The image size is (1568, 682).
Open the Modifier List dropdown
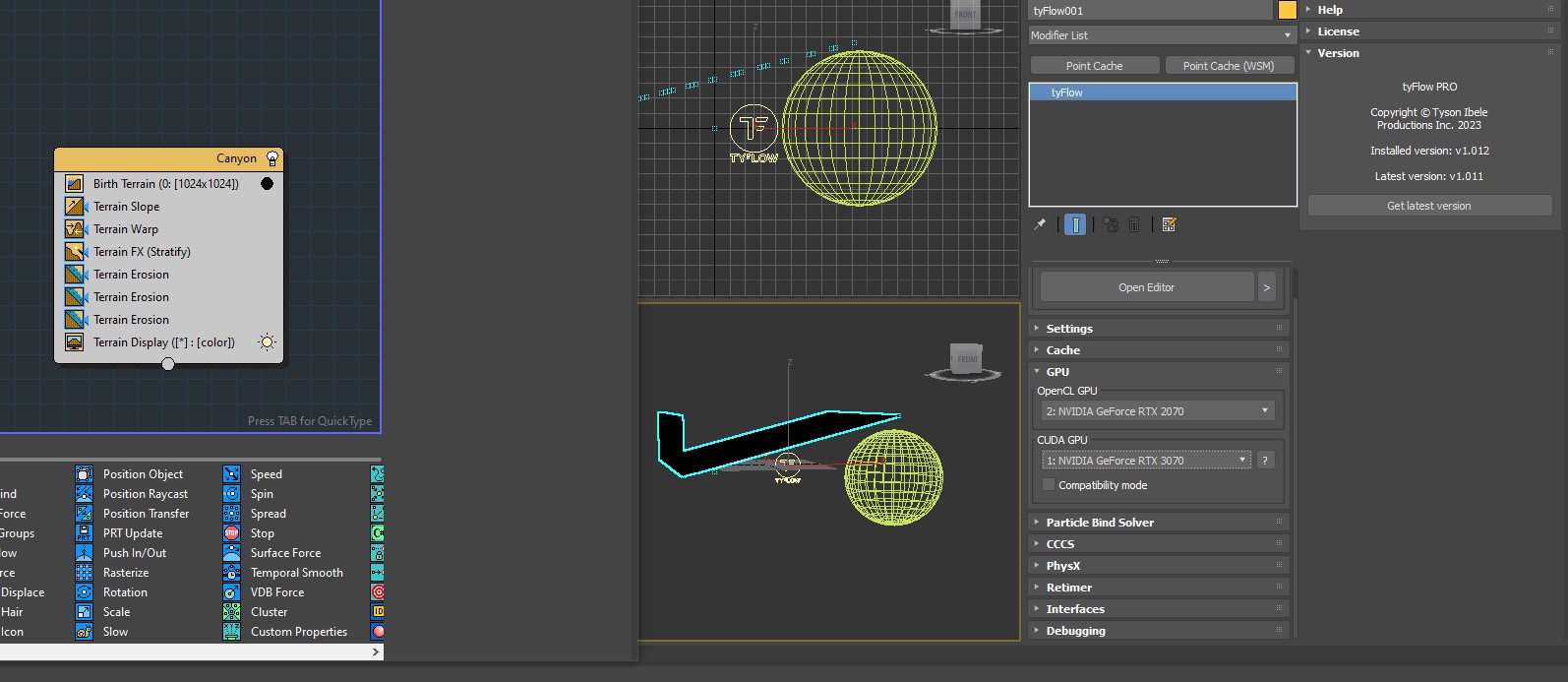[1163, 35]
